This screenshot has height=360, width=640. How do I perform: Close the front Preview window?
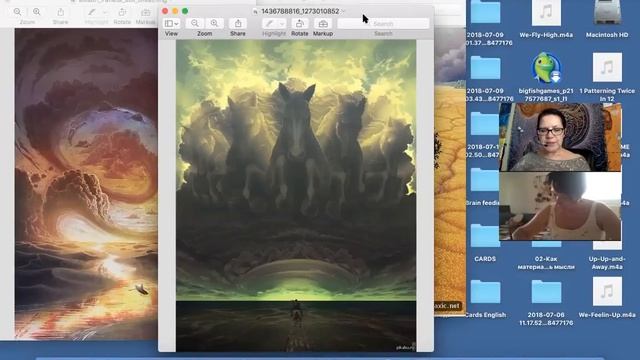click(x=165, y=11)
